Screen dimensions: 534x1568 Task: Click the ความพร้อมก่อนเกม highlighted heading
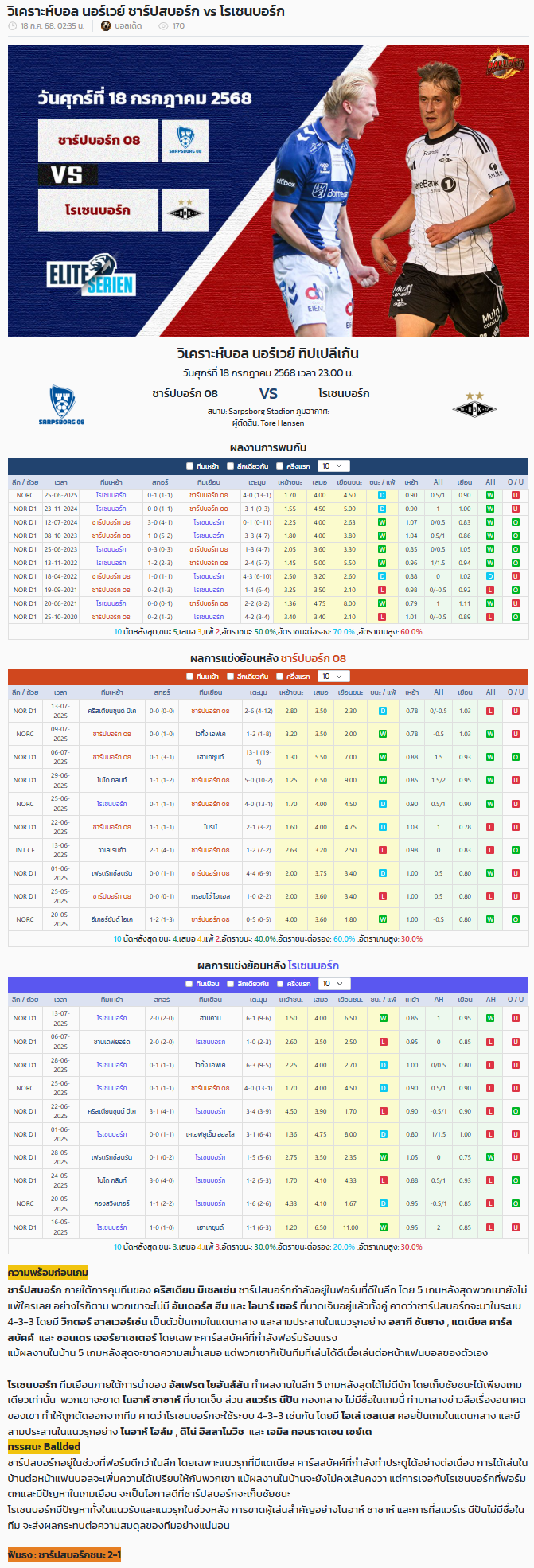pos(48,1273)
